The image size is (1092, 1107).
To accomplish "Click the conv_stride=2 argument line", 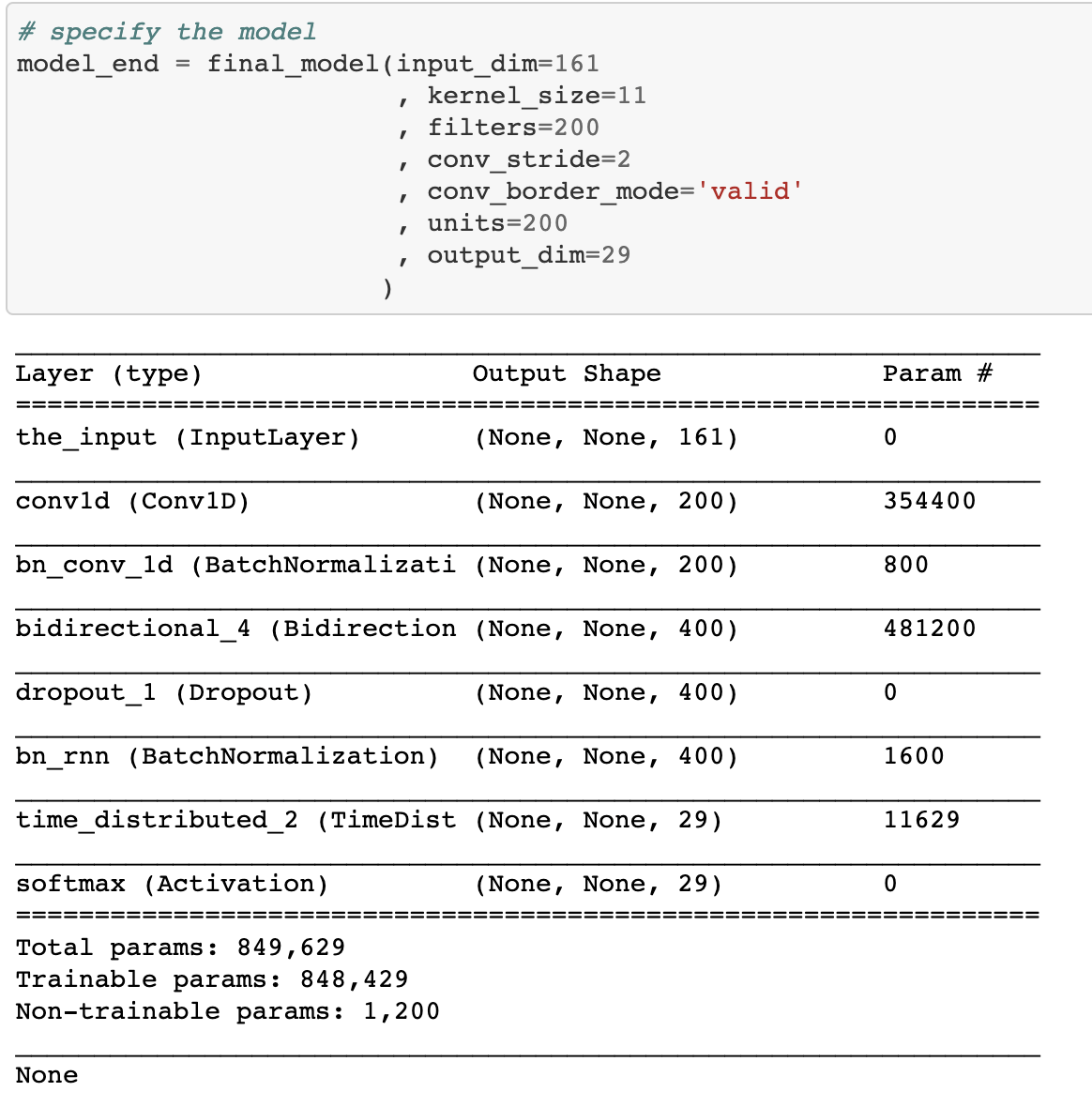I will 528,159.
